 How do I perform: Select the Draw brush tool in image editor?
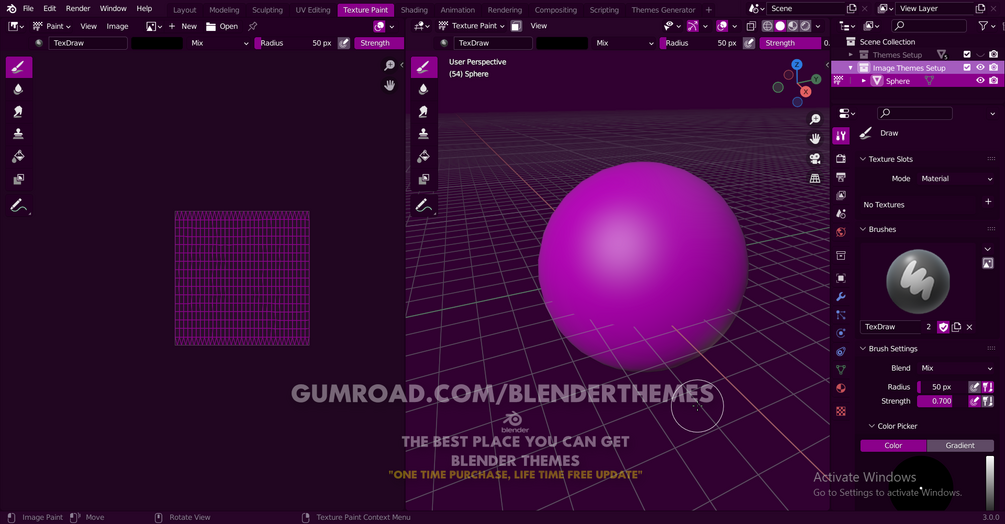(x=19, y=67)
